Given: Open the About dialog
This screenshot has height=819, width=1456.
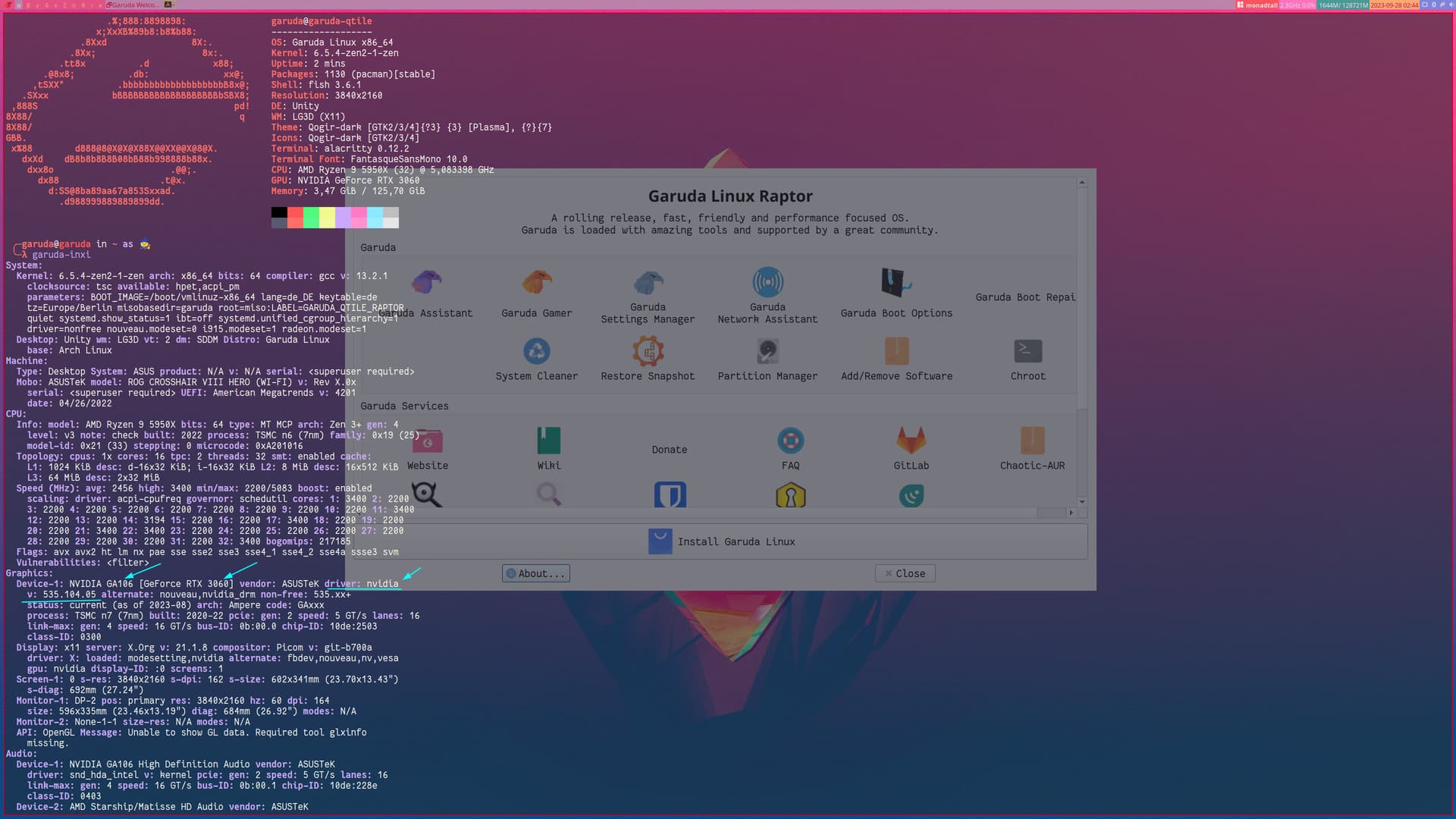Looking at the screenshot, I should tap(535, 574).
